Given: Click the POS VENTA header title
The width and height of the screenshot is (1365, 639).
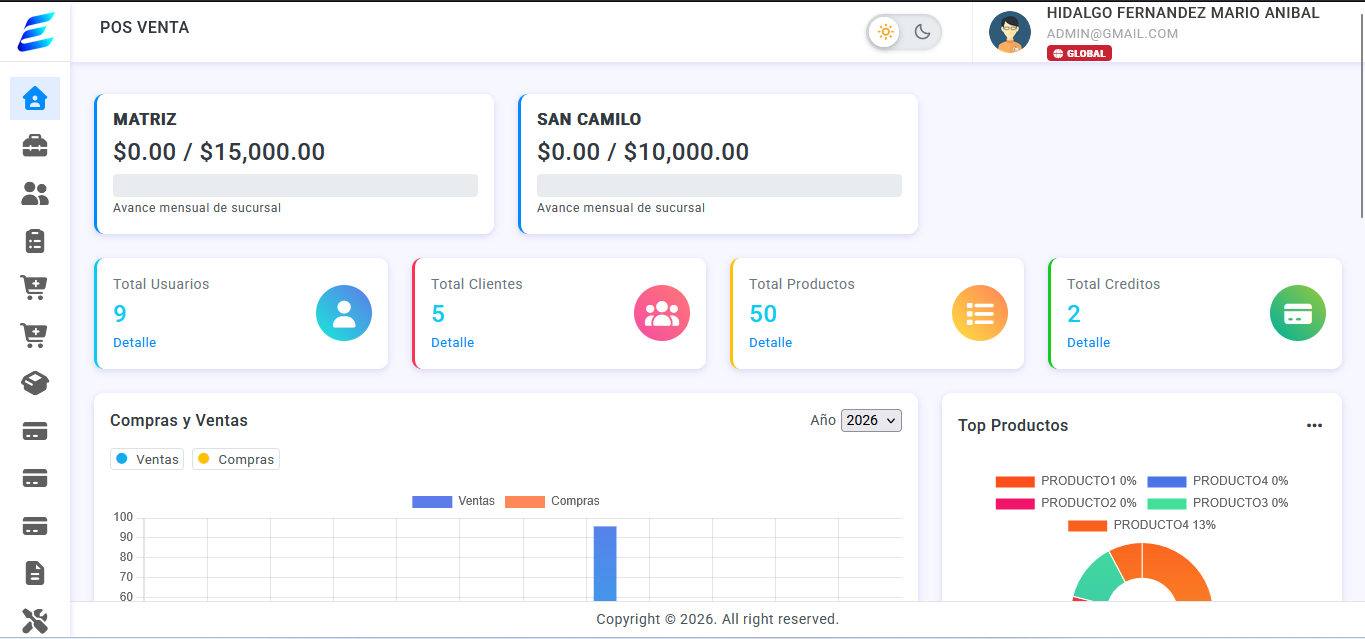Looking at the screenshot, I should [144, 28].
